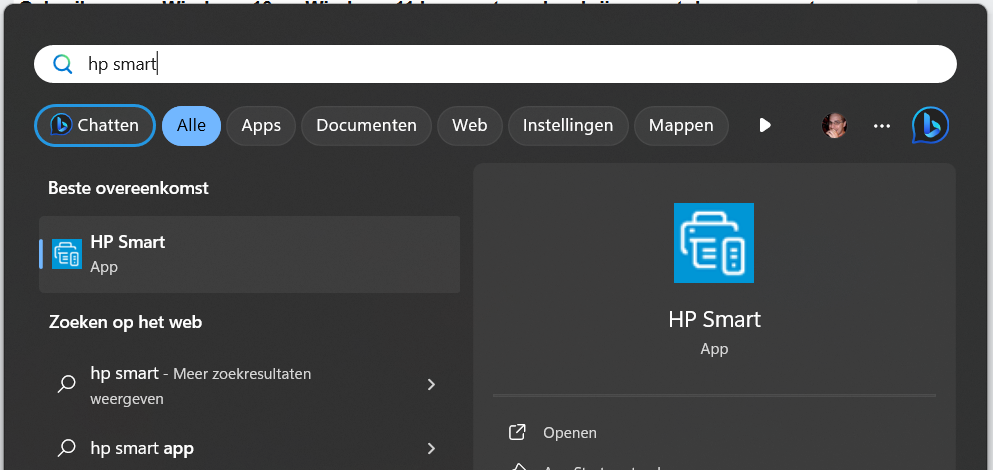Click the large Bing icon at top right
Image resolution: width=993 pixels, height=470 pixels.
pyautogui.click(x=930, y=125)
